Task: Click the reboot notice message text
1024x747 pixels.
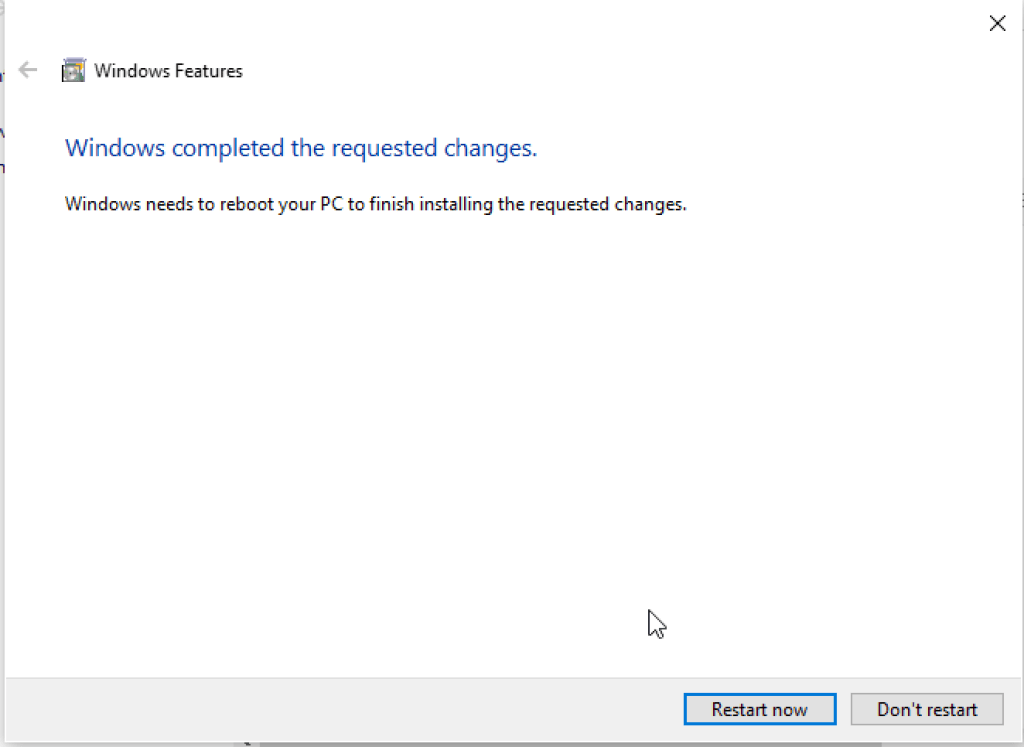Action: [375, 204]
